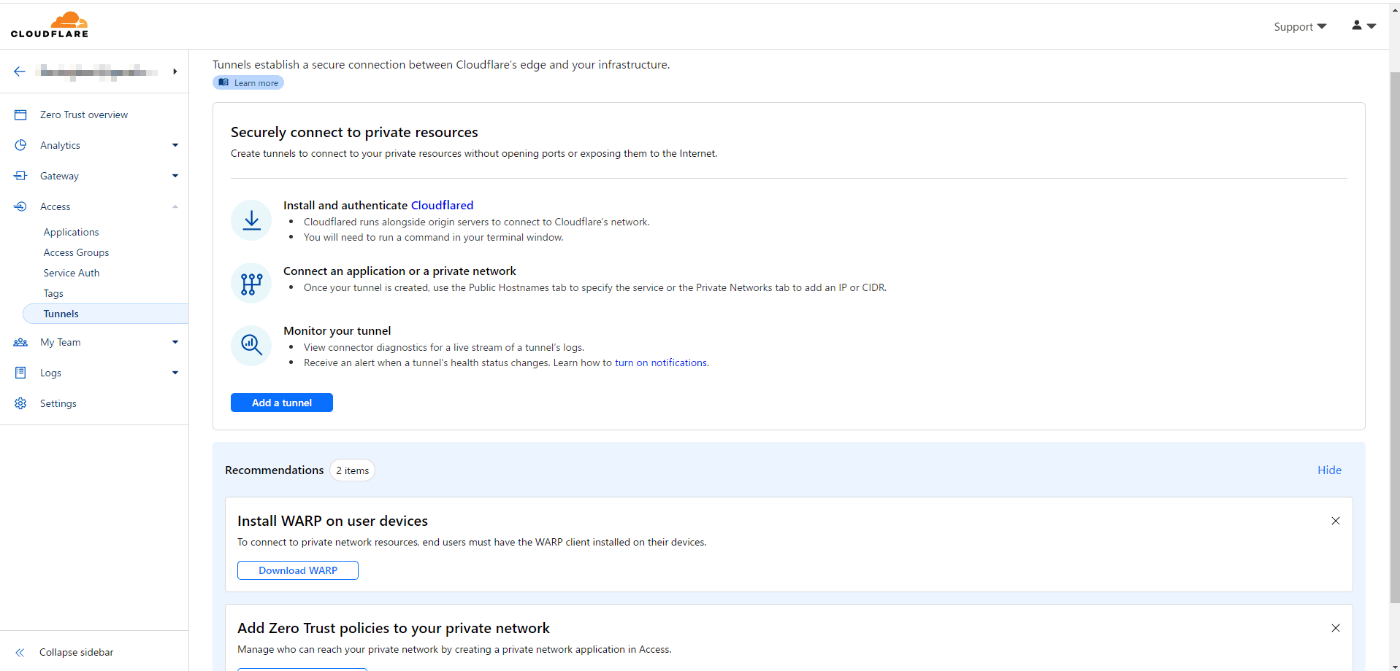Screen dimensions: 1400x671
Task: Expand the account name selector arrow
Action: [x=175, y=71]
